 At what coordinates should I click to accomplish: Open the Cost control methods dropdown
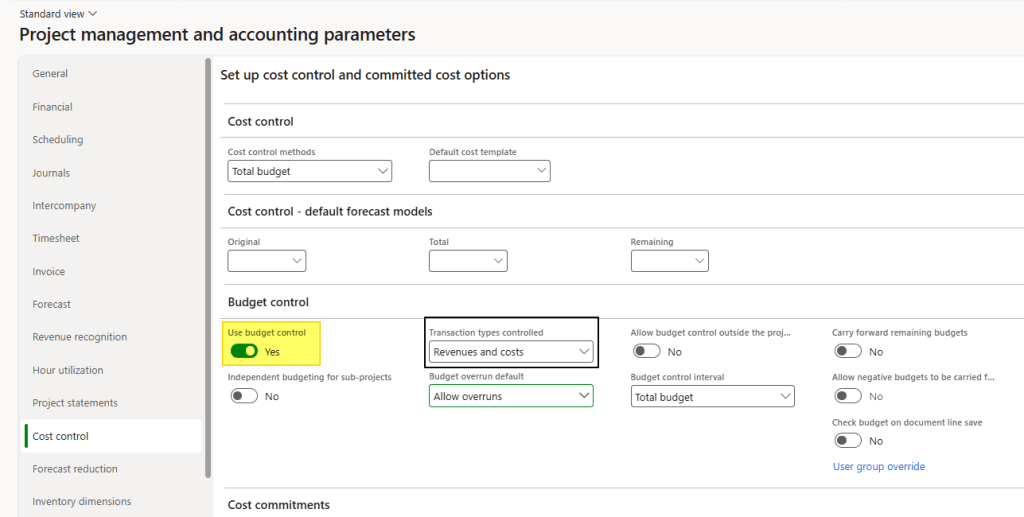click(x=309, y=171)
